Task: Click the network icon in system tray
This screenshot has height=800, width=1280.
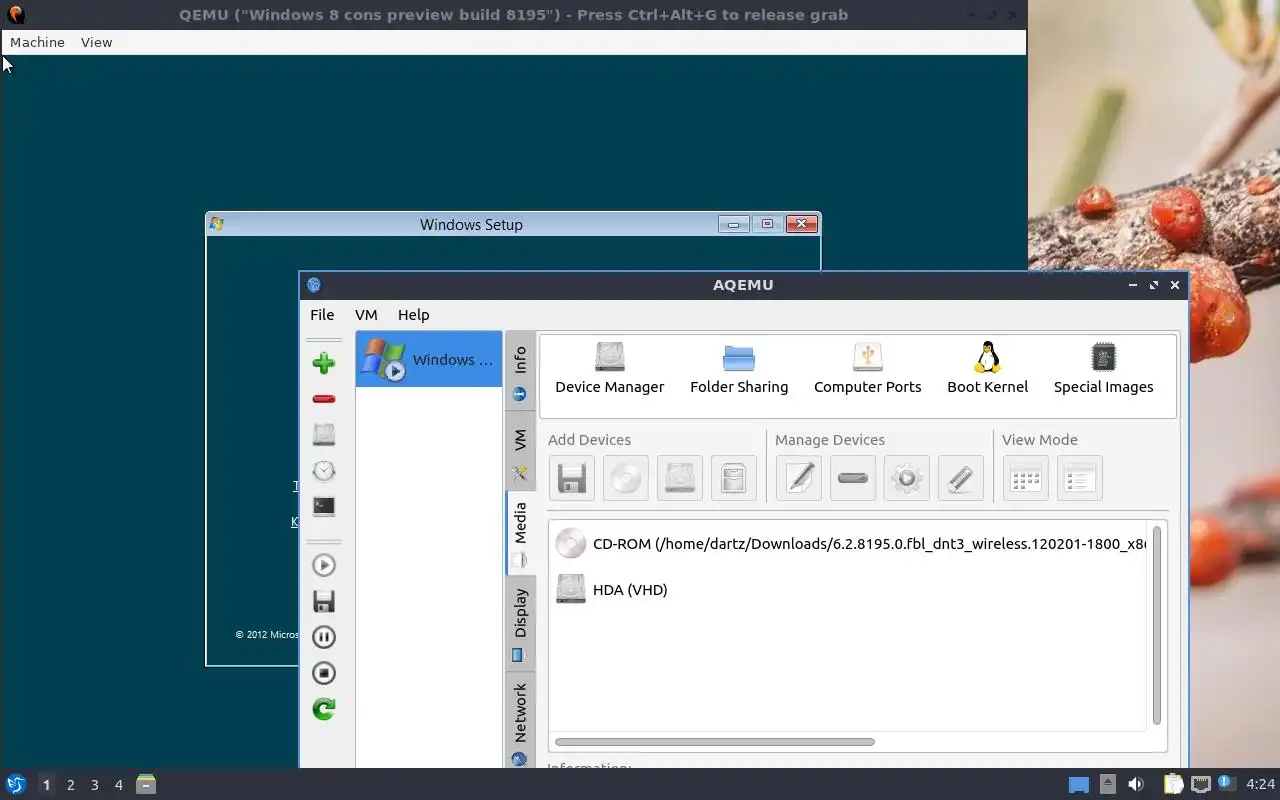Action: [x=1201, y=784]
